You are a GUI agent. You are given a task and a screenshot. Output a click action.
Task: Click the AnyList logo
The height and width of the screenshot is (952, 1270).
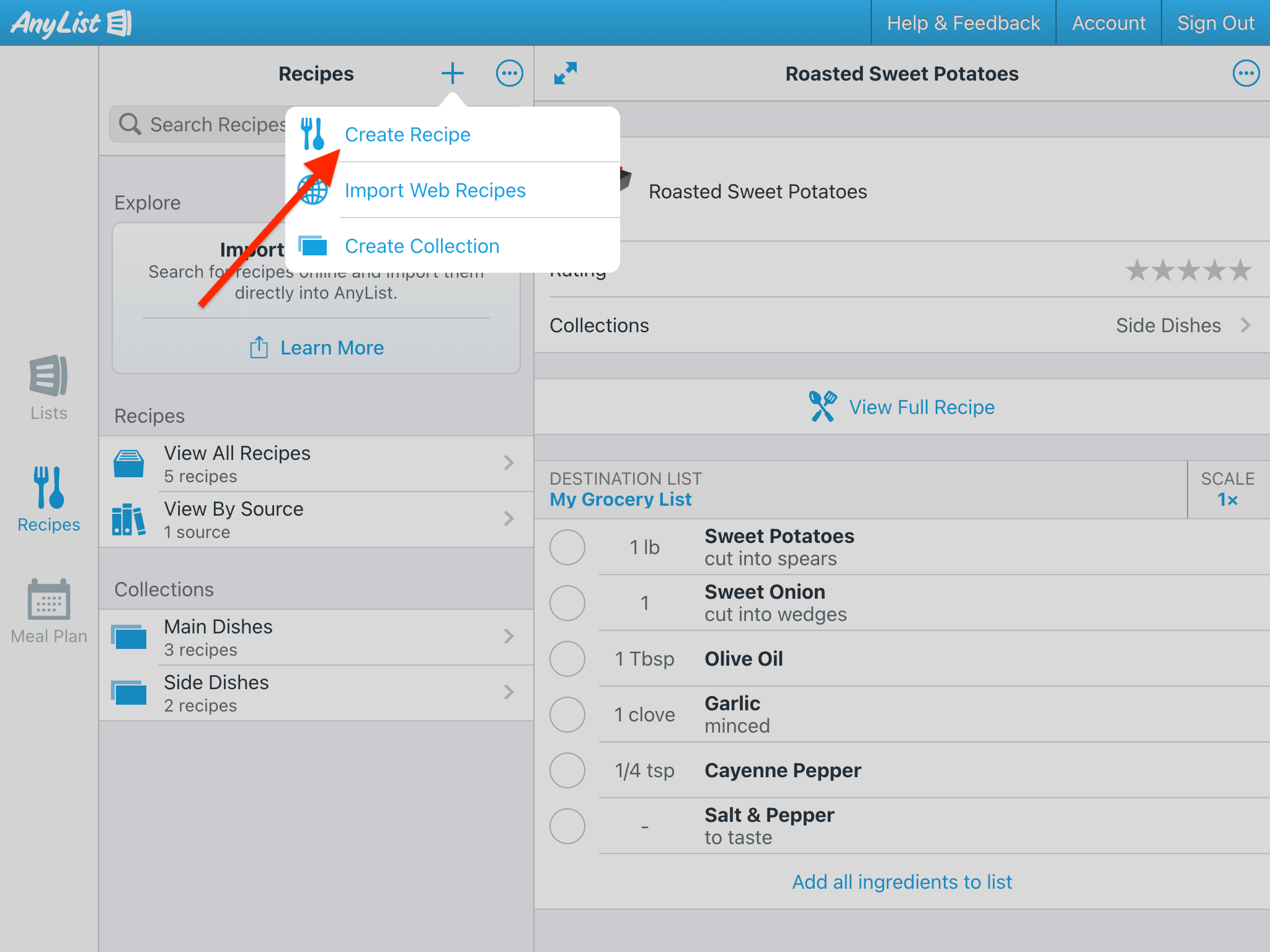[71, 23]
